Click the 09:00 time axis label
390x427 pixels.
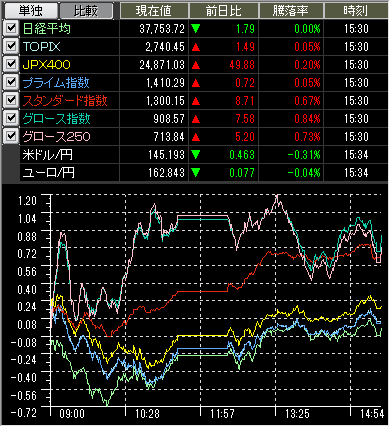pos(72,414)
